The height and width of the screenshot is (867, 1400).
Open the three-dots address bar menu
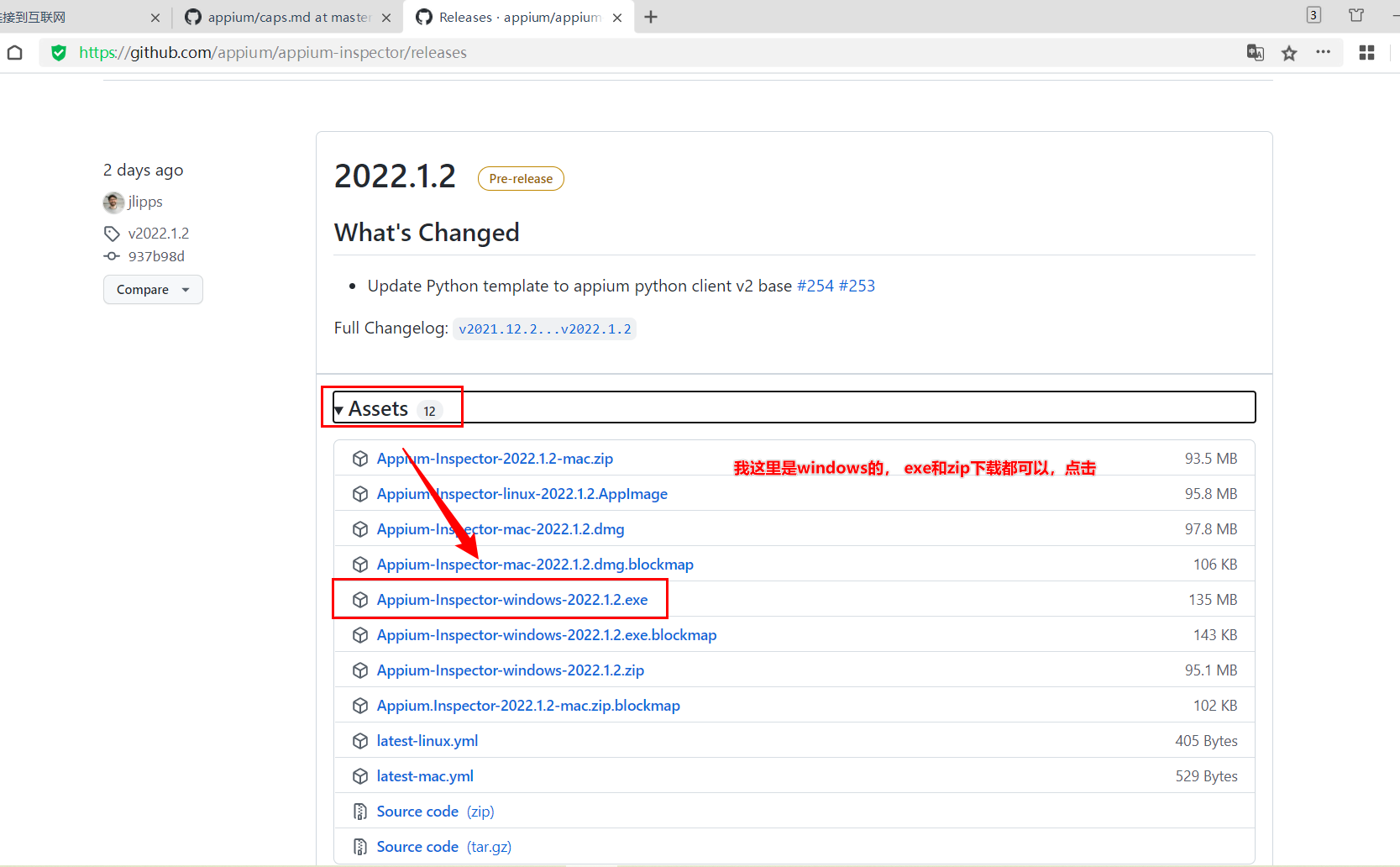click(1324, 52)
